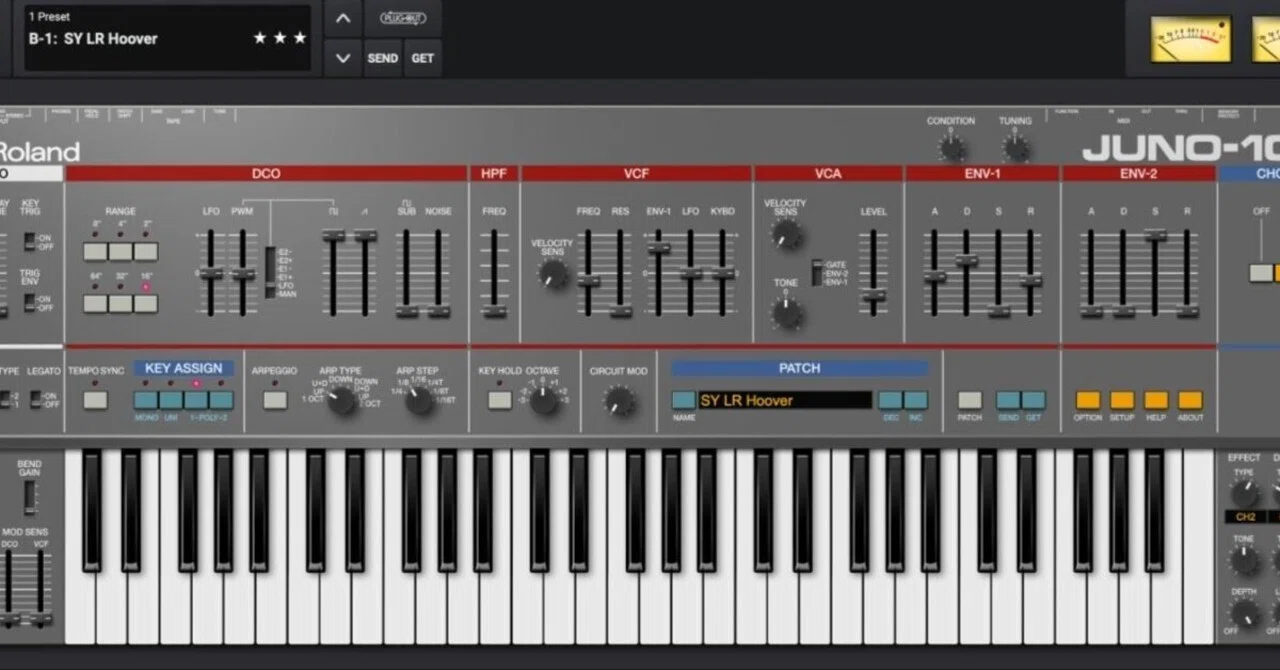This screenshot has width=1280, height=670.
Task: Click the VCF KYBD slider
Action: pyautogui.click(x=722, y=273)
